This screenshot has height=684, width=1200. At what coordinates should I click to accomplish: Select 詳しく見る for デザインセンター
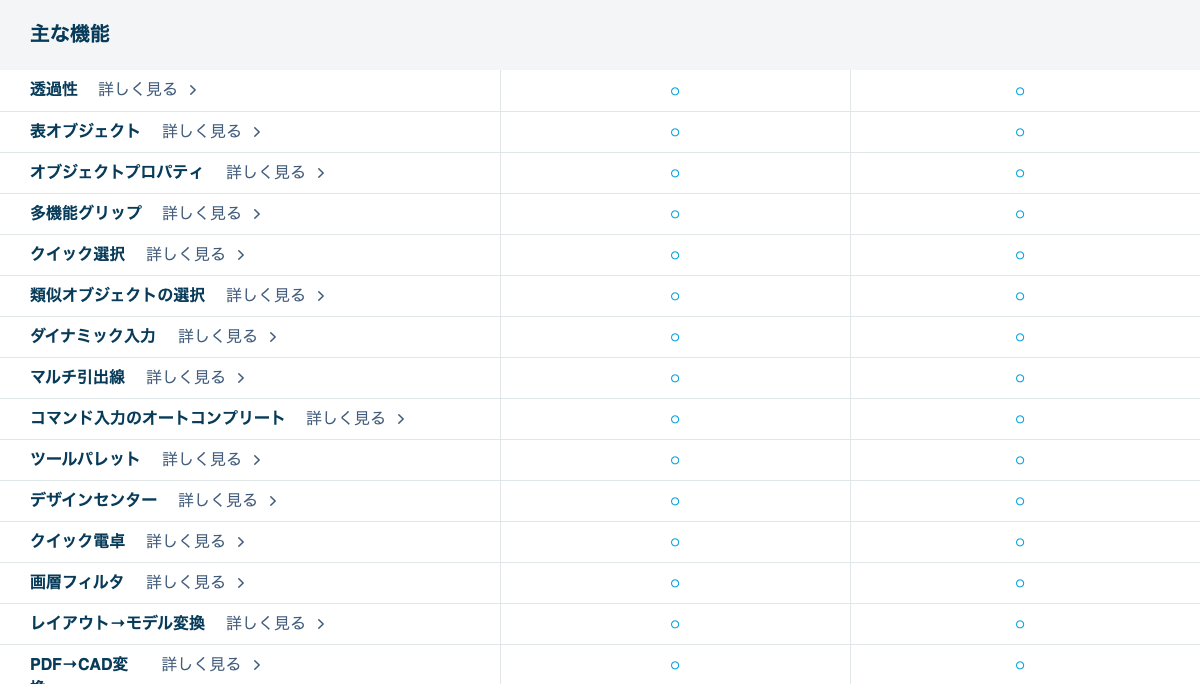tap(218, 500)
